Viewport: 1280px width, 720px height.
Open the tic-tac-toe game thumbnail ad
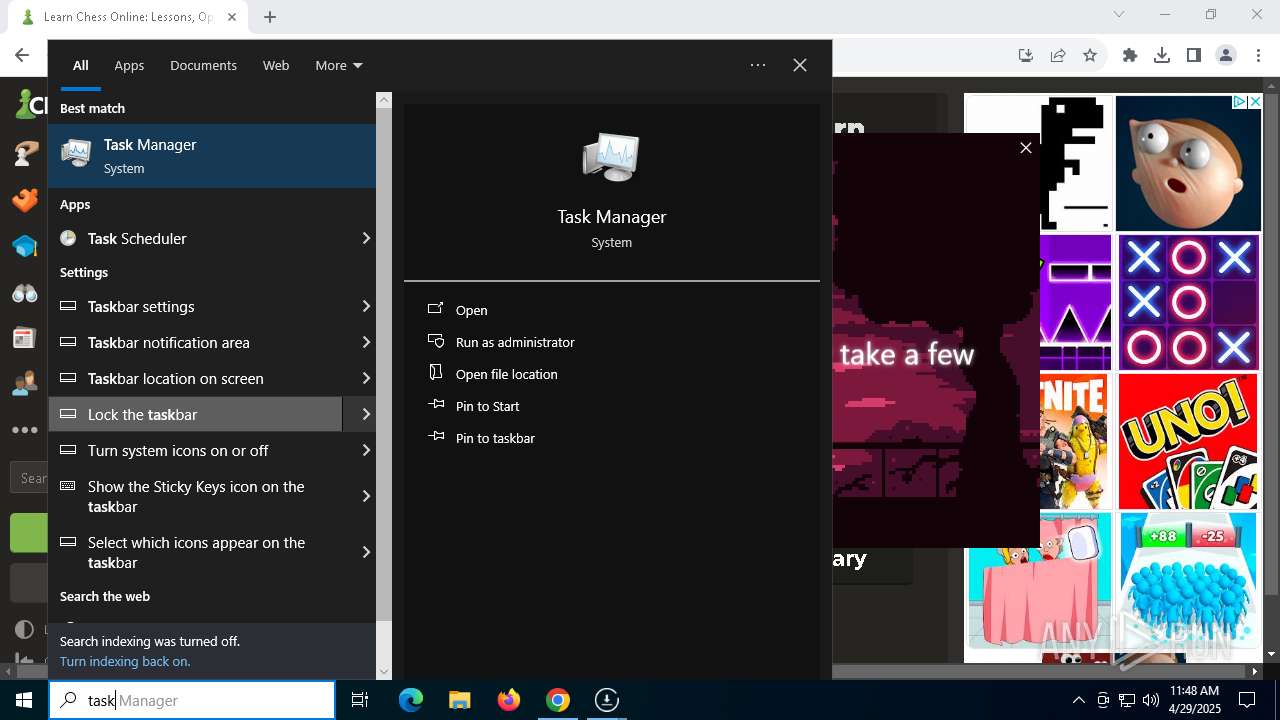coord(1188,302)
